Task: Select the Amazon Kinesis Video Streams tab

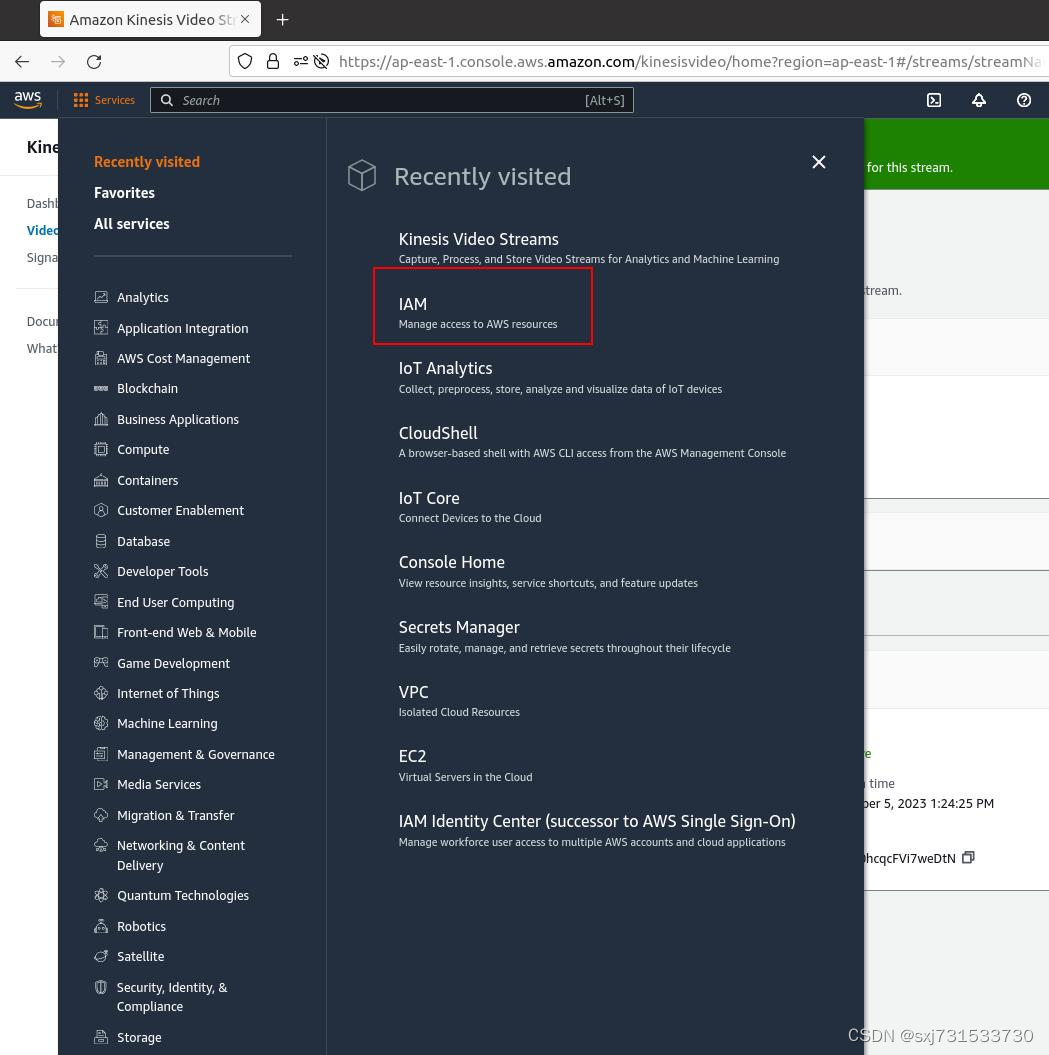Action: tap(151, 20)
